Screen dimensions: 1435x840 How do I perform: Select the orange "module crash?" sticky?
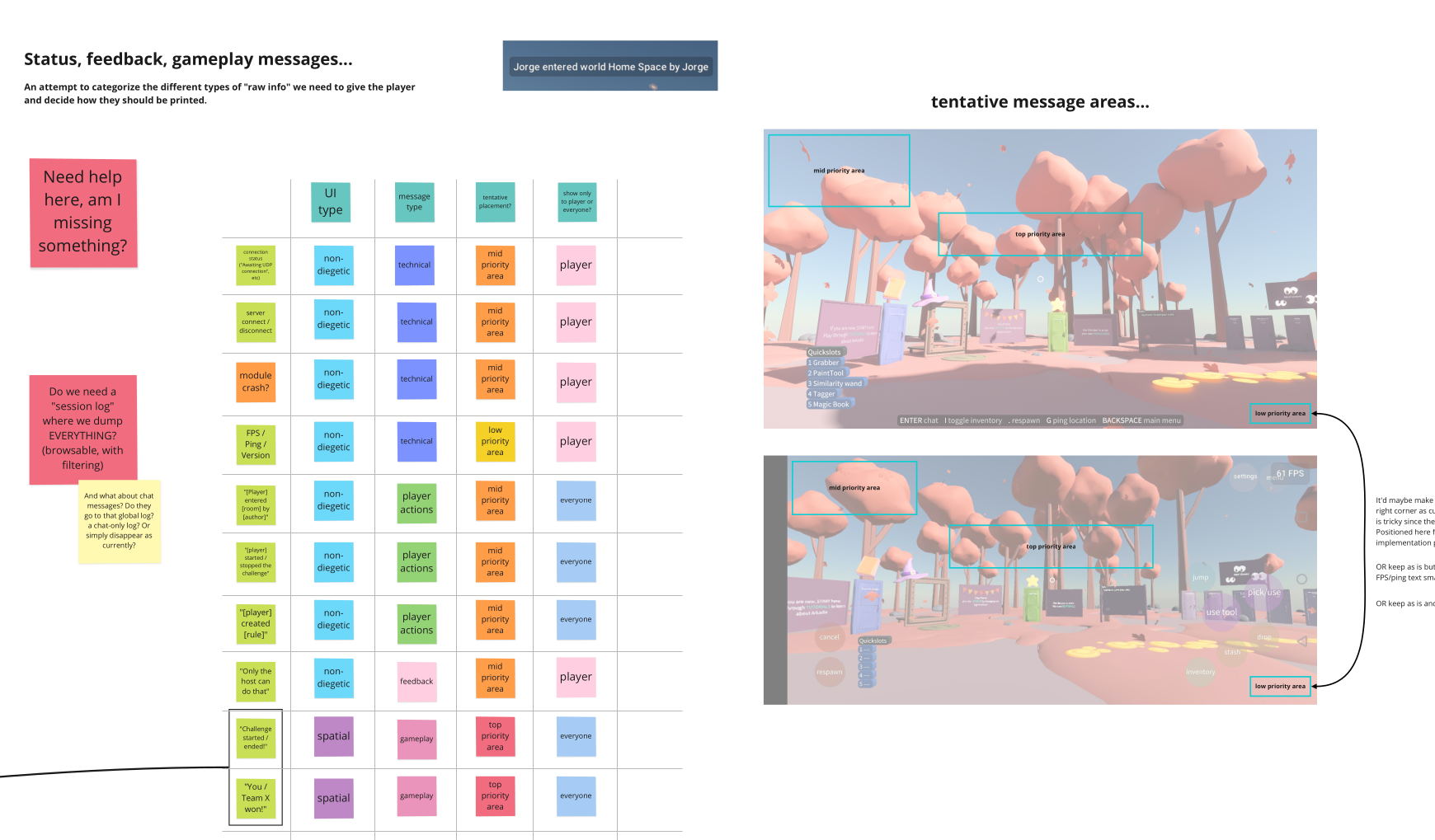256,382
